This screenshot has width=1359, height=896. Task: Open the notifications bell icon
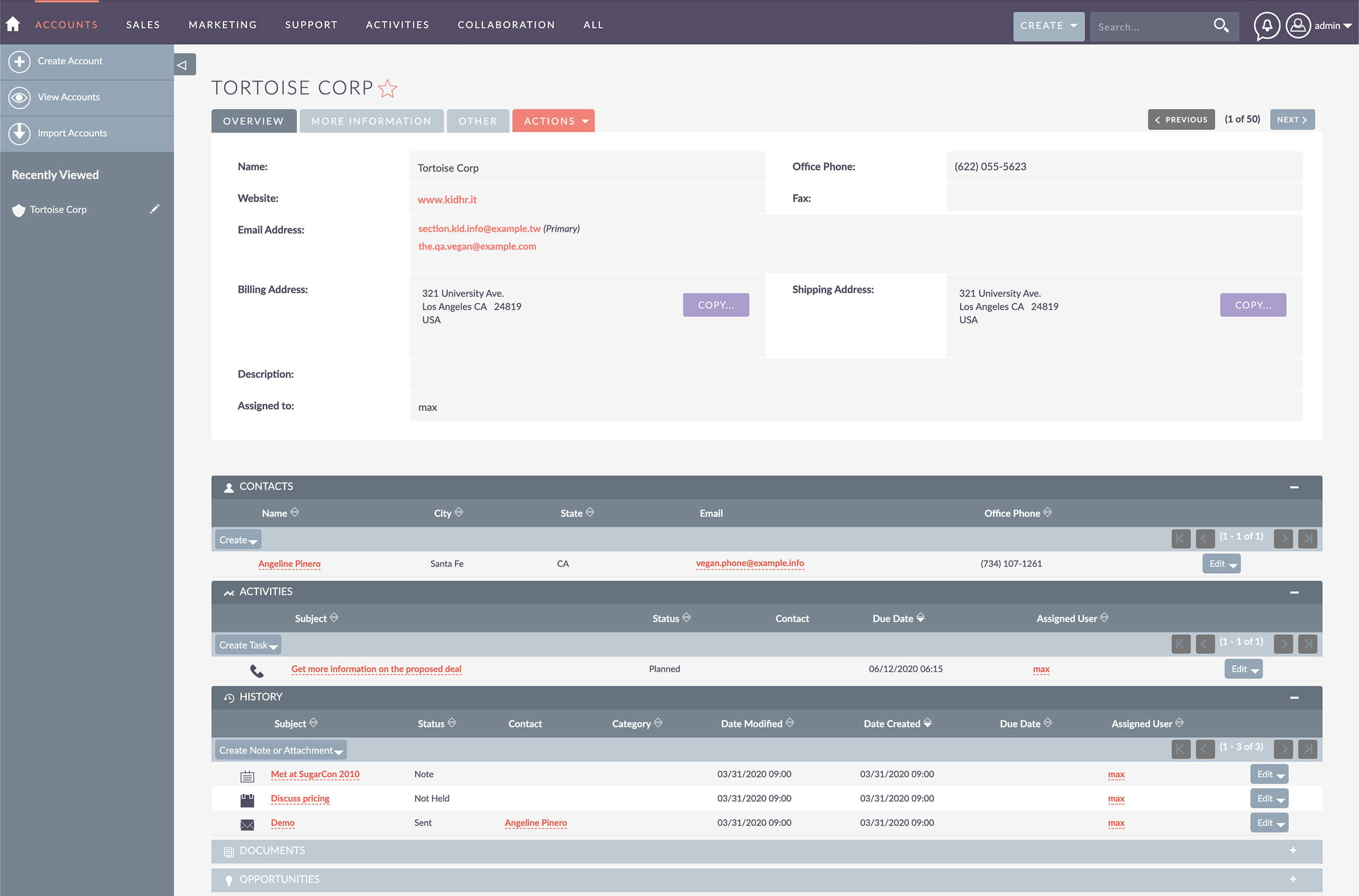click(1267, 25)
